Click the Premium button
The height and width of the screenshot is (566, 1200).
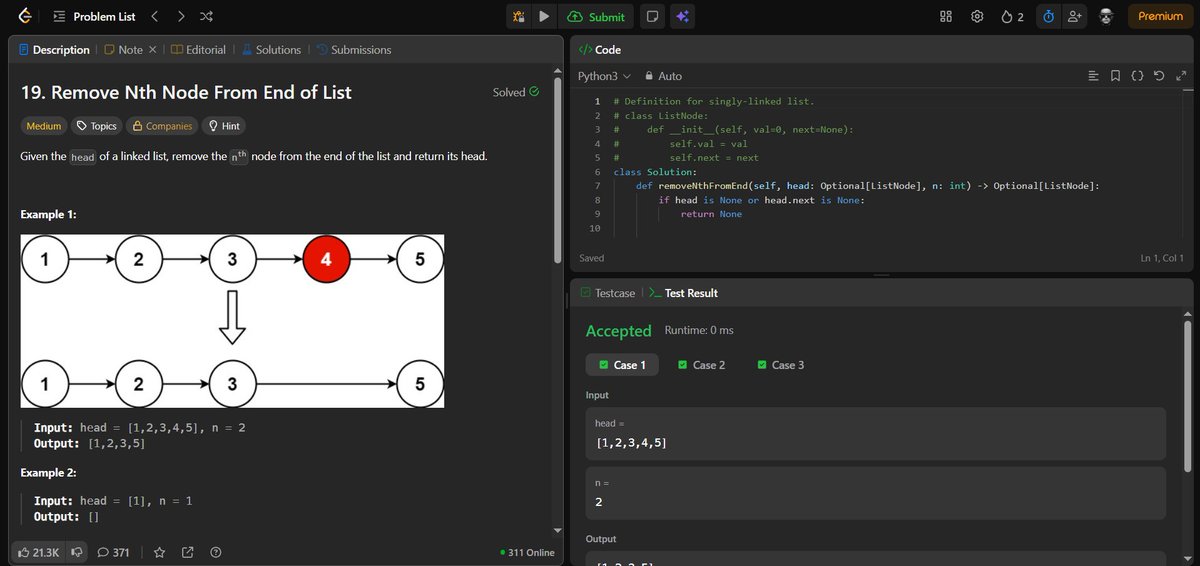click(x=1160, y=17)
